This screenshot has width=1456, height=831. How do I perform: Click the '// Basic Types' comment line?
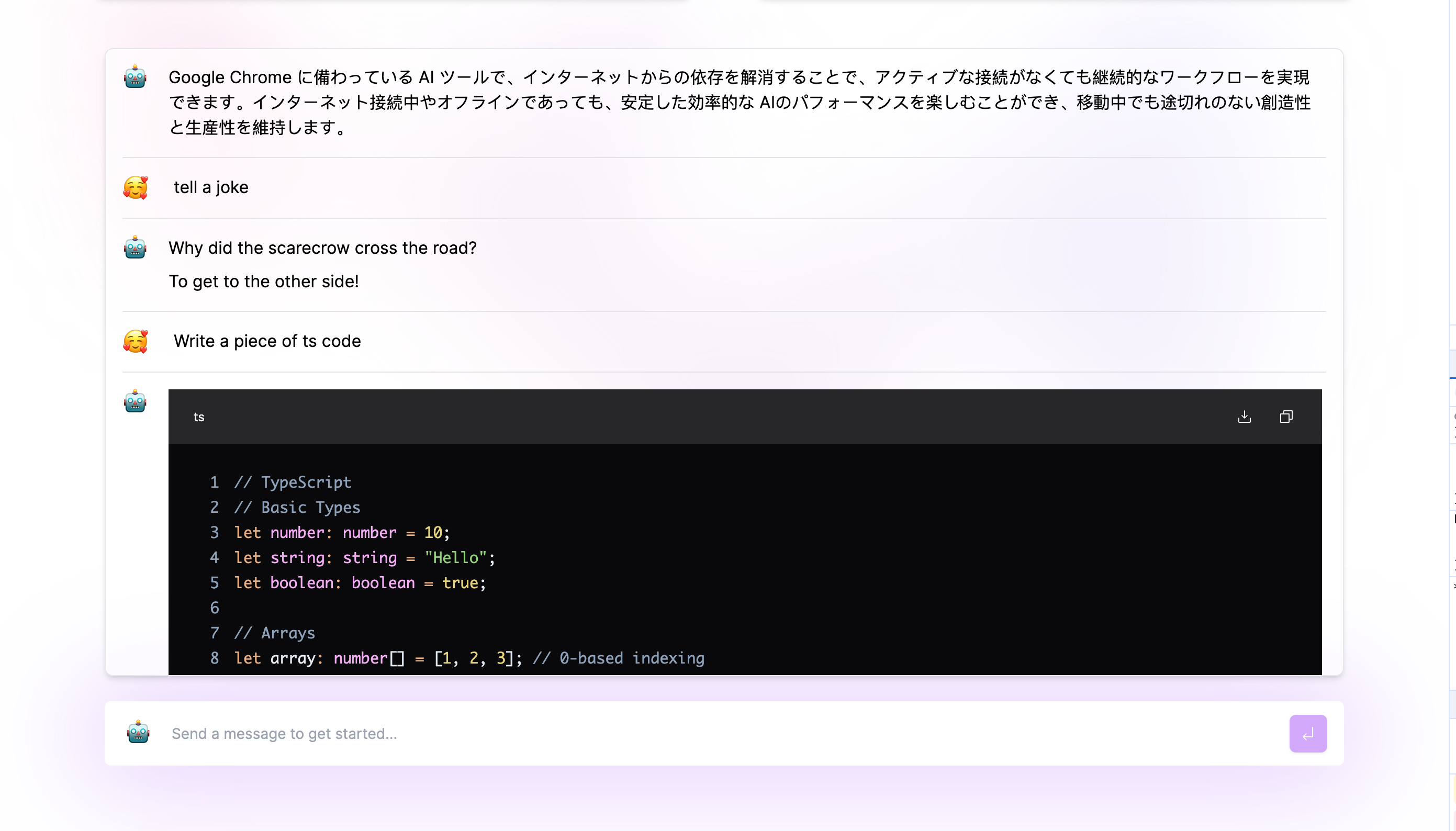pos(297,508)
